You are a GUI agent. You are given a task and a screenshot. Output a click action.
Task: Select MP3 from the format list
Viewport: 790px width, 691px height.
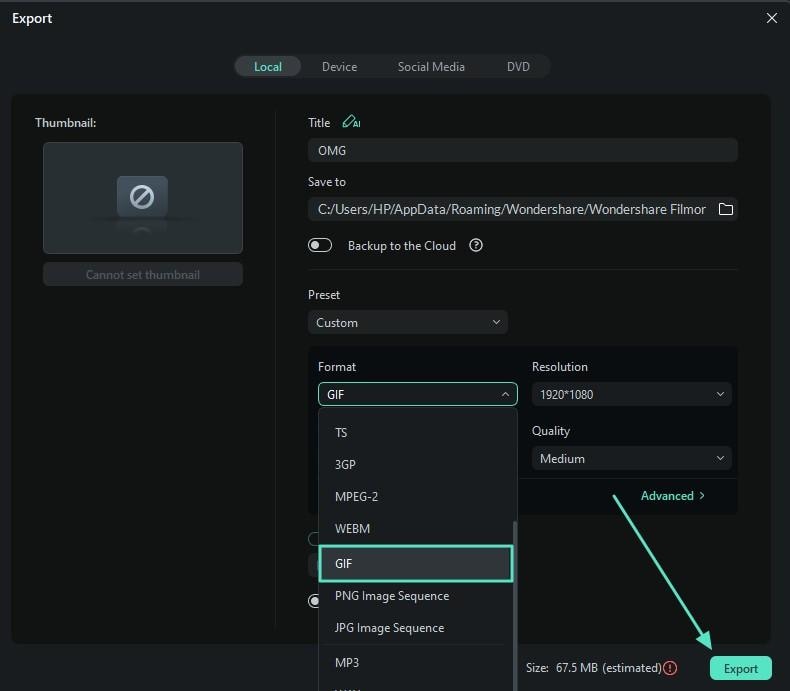(x=416, y=662)
